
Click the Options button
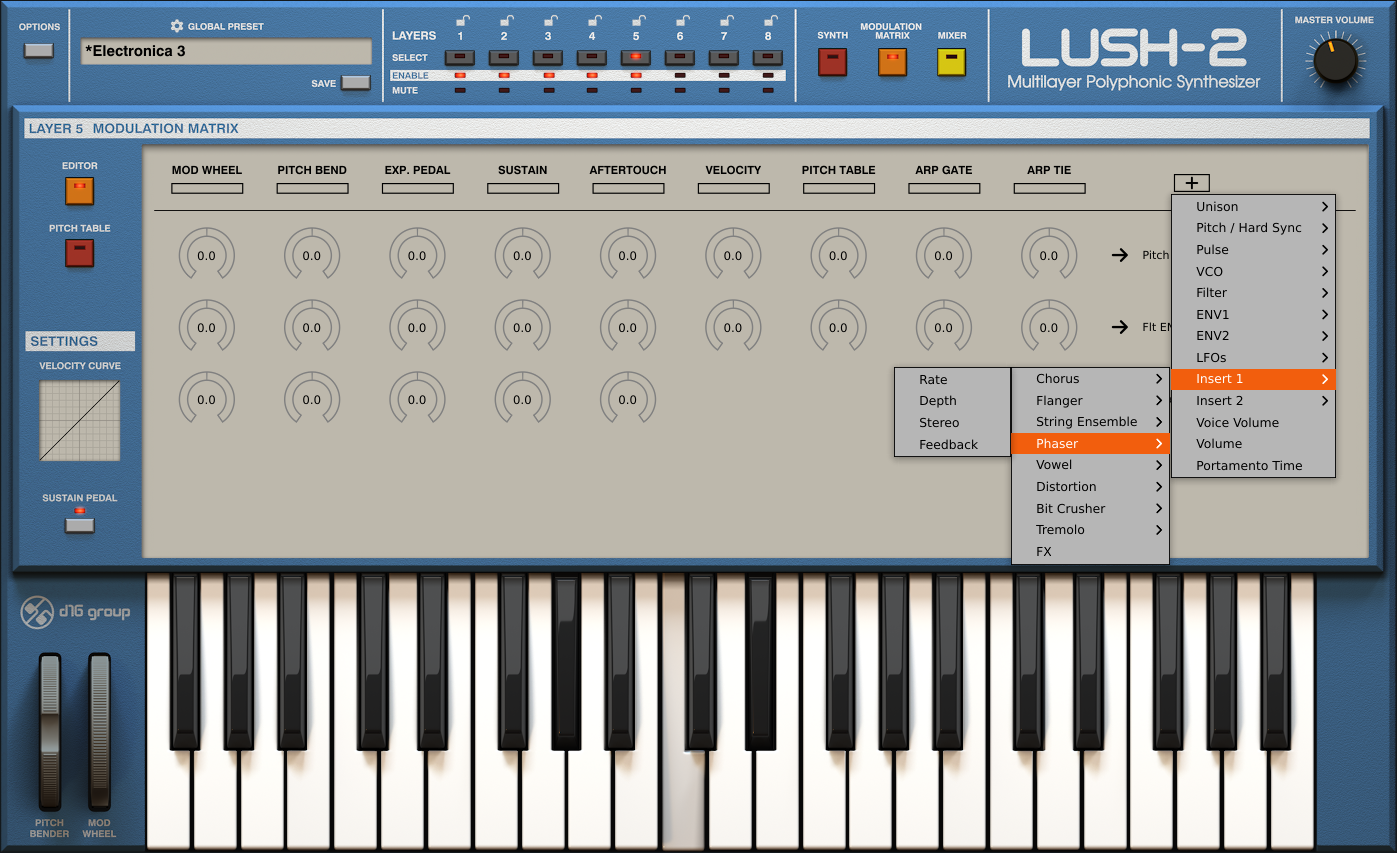coord(40,50)
